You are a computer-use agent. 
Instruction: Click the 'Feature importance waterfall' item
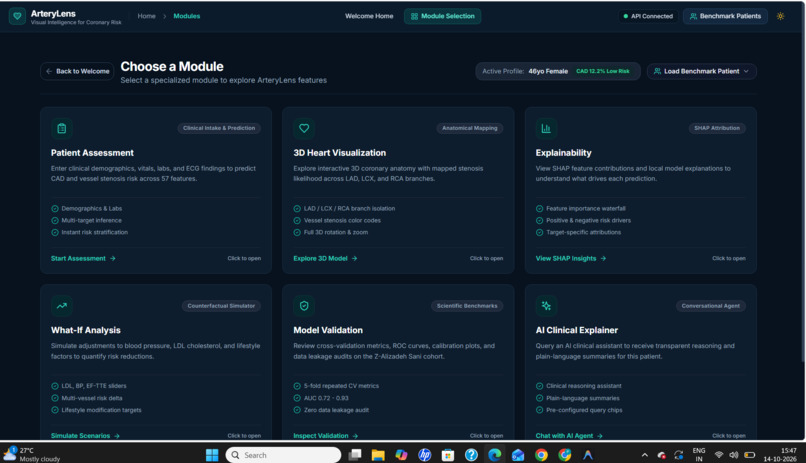pyautogui.click(x=581, y=209)
